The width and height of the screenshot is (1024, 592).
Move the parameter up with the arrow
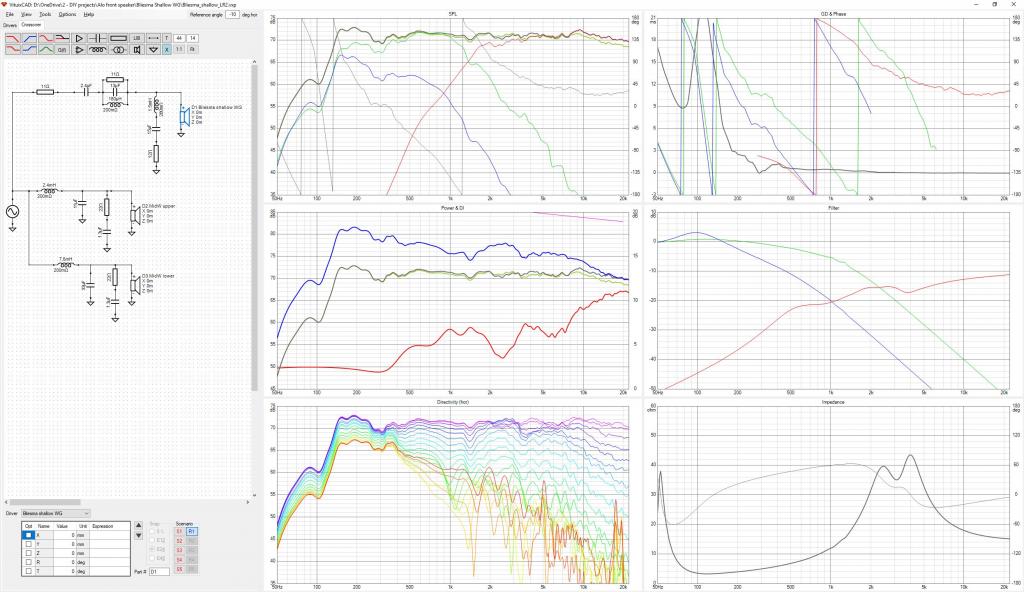tap(138, 525)
